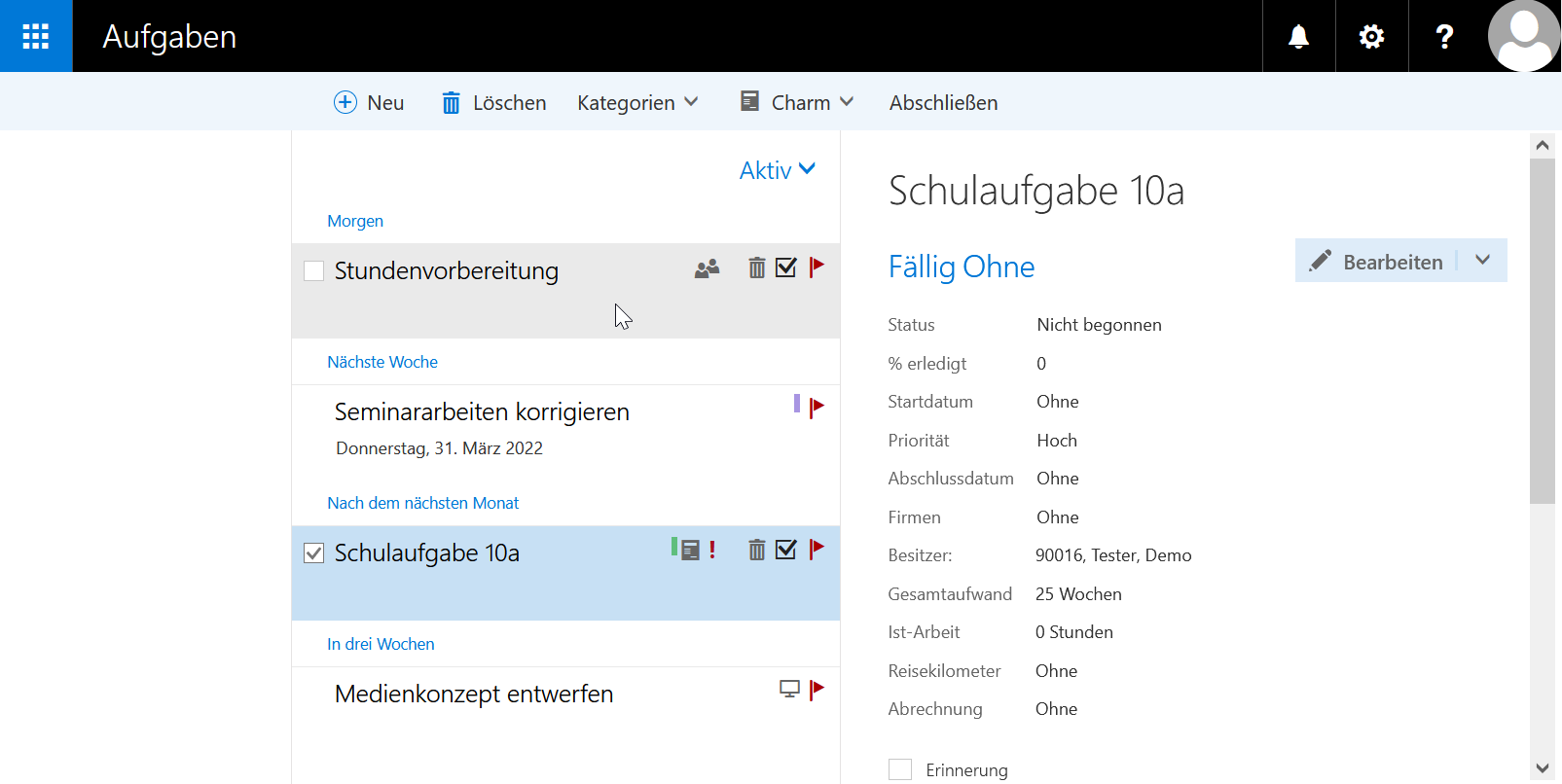
Task: Click the 0 Stunden Ist-Arbeit value
Action: click(1074, 632)
